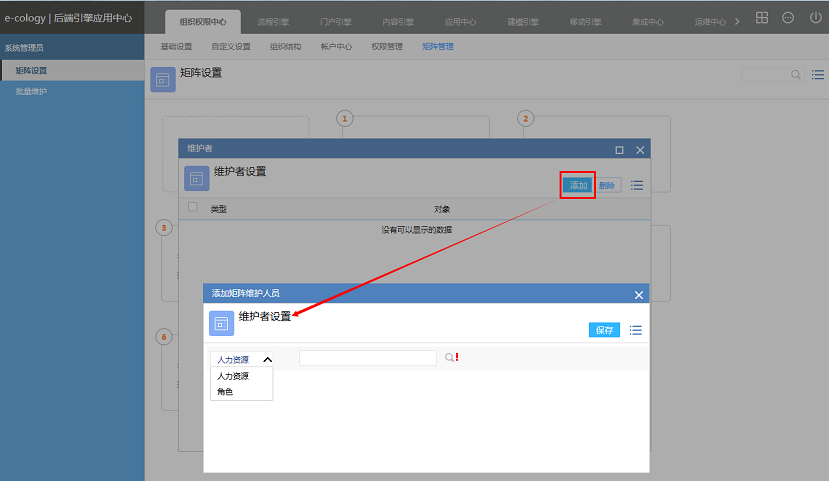This screenshot has height=481, width=829.
Task: Open the more options ellipsis circle icon
Action: pyautogui.click(x=788, y=17)
